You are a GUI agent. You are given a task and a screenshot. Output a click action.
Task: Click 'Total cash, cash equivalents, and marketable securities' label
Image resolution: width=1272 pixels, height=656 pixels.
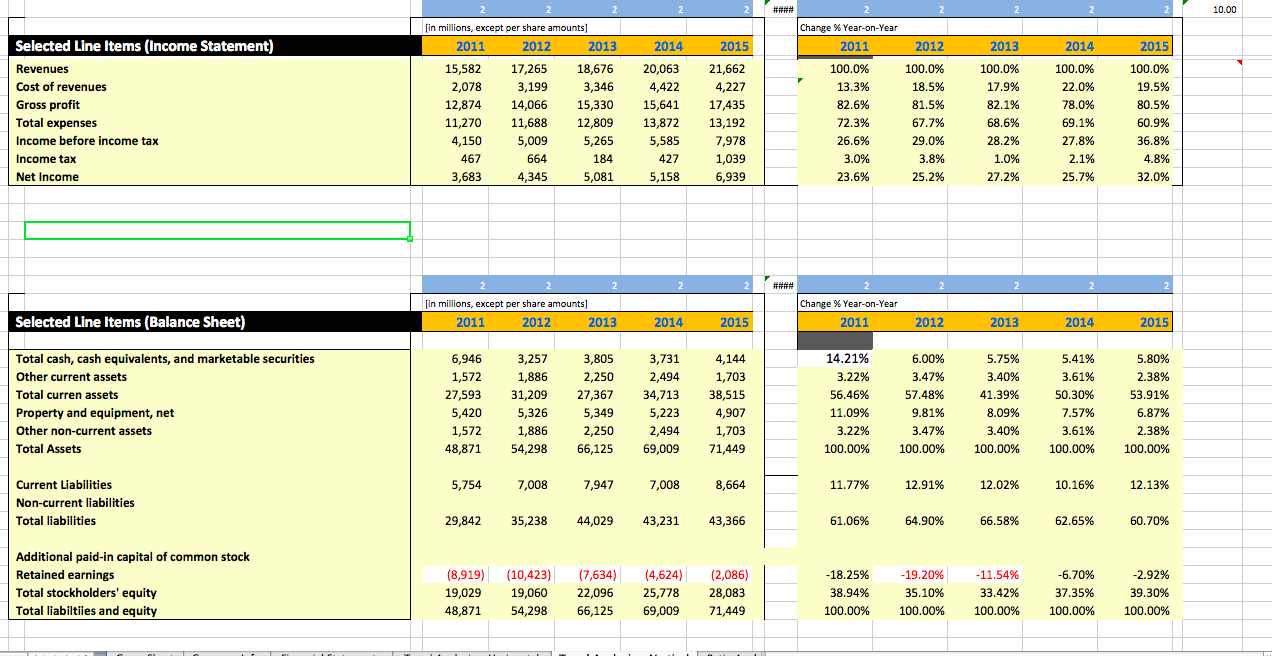tap(165, 359)
